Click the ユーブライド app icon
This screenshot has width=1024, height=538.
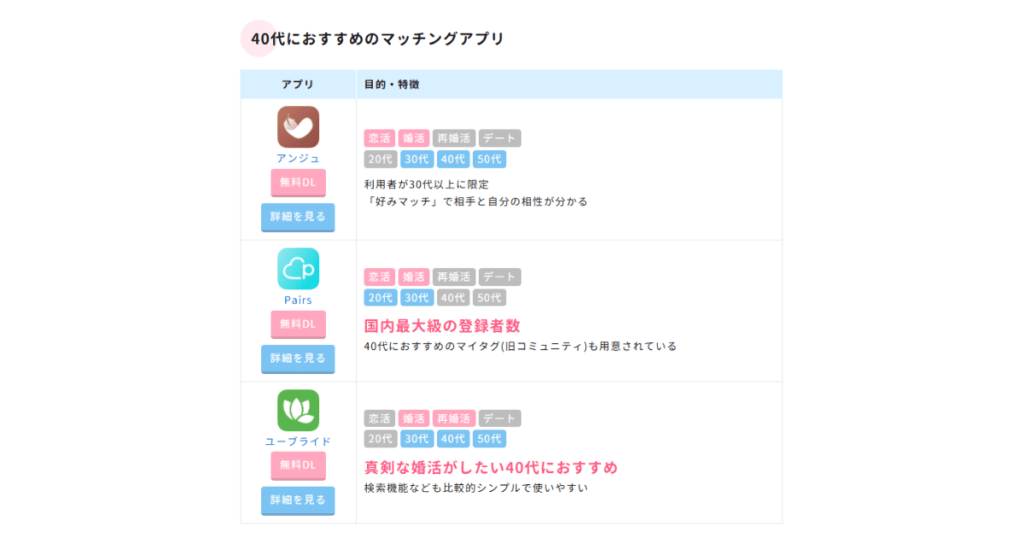click(298, 411)
